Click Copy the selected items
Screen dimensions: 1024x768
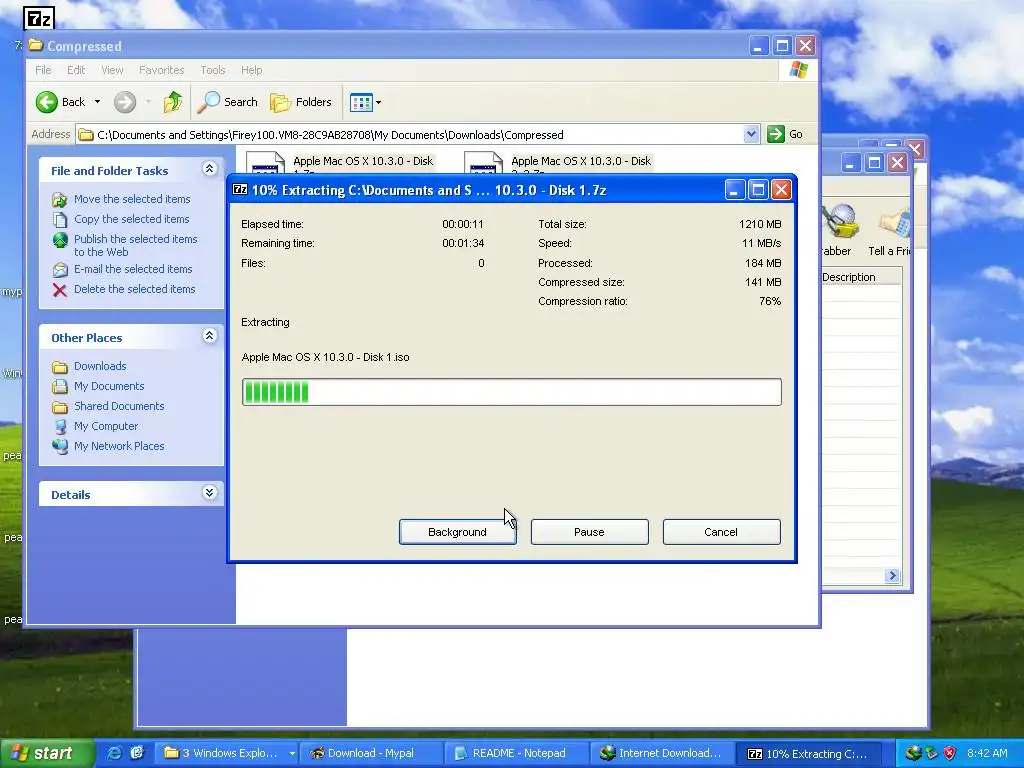131,219
